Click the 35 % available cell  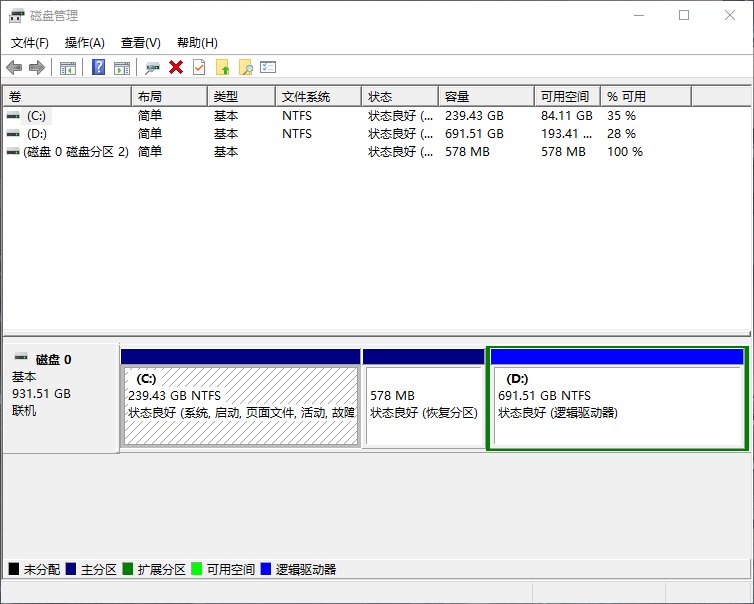point(621,116)
